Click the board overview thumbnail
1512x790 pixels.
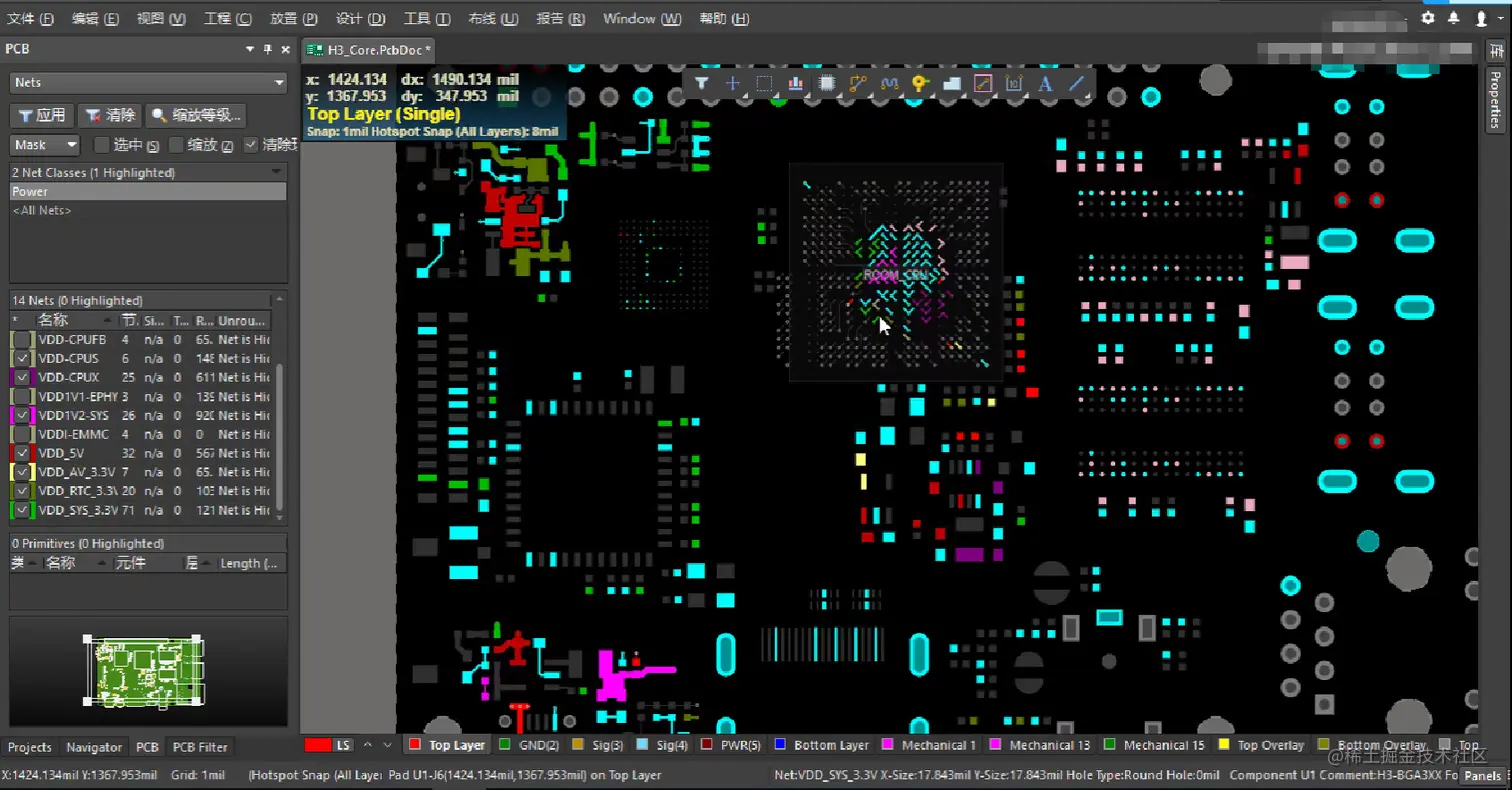pos(148,670)
